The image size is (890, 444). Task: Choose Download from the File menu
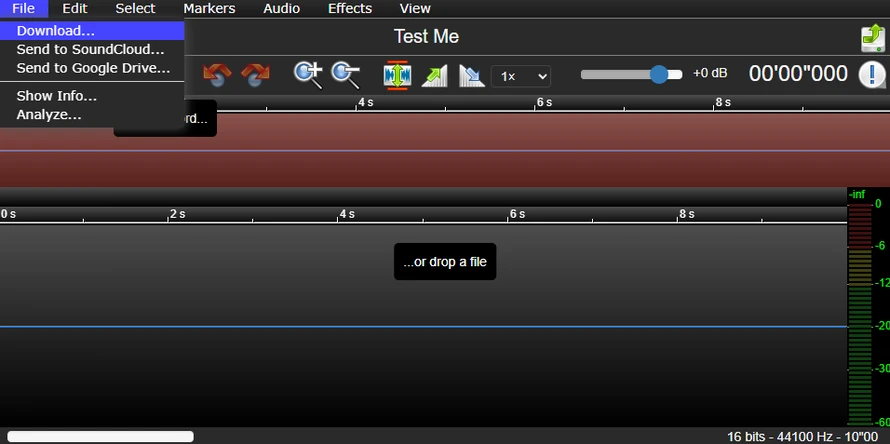coord(56,31)
